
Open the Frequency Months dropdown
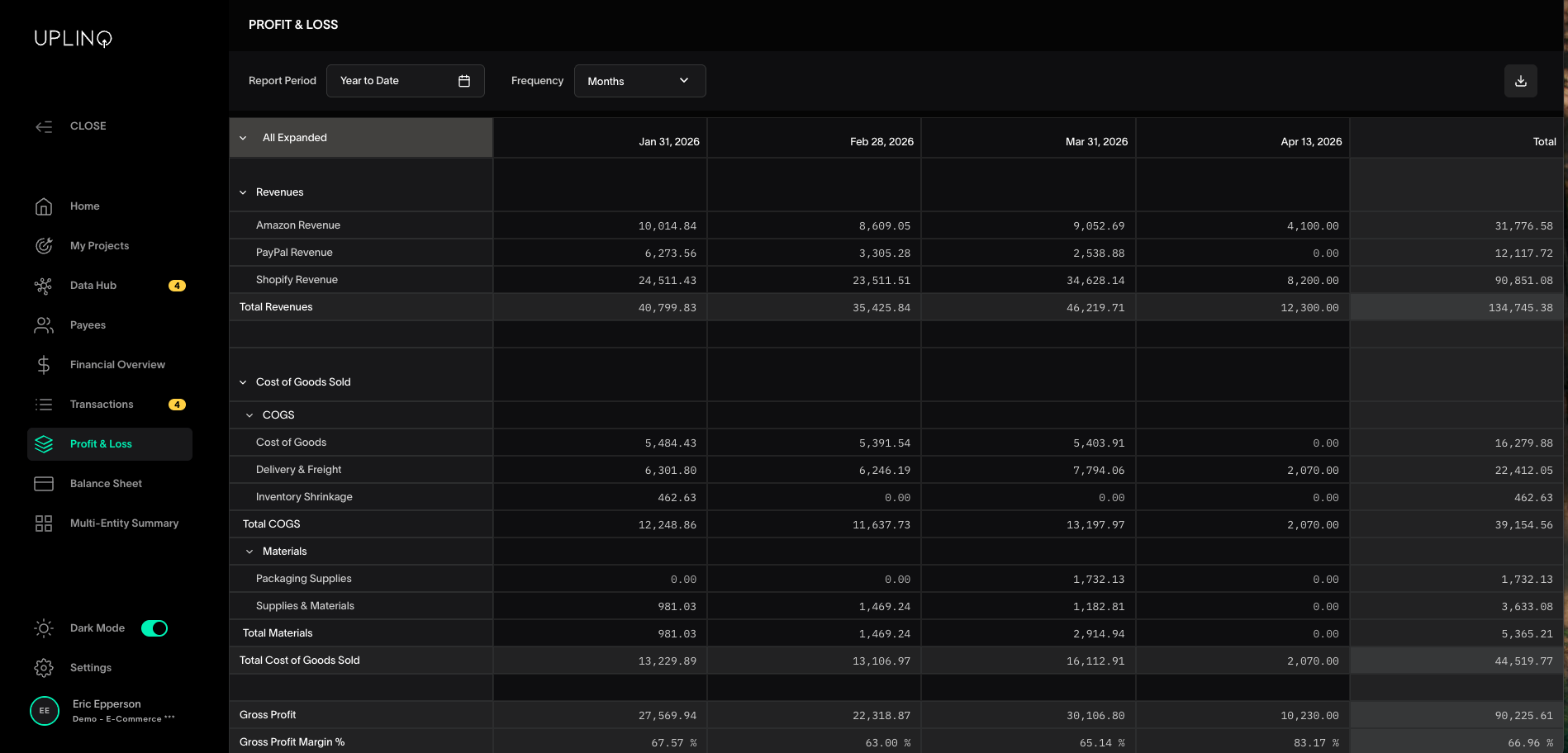639,81
